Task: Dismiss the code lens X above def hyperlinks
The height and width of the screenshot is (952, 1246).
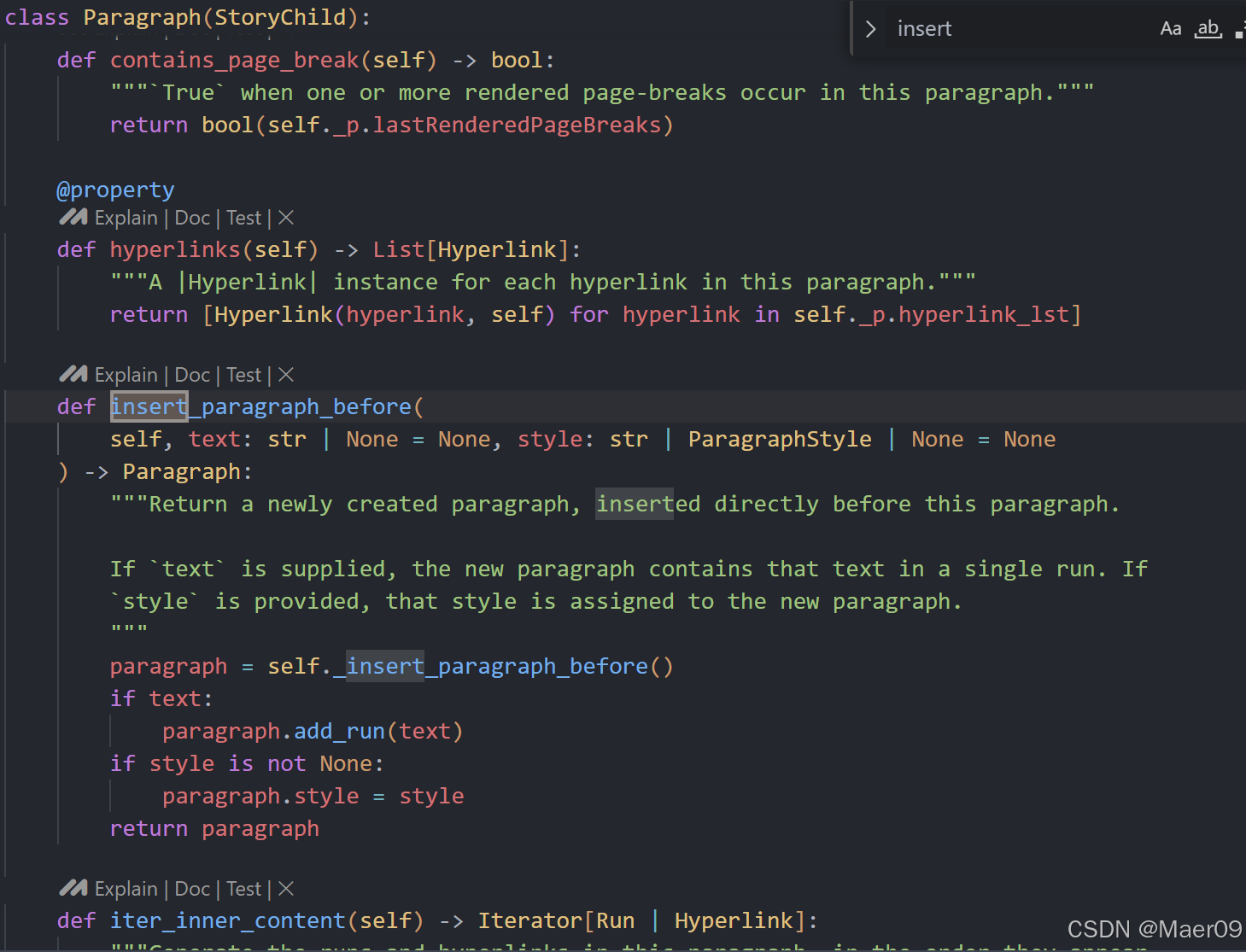Action: click(x=286, y=218)
